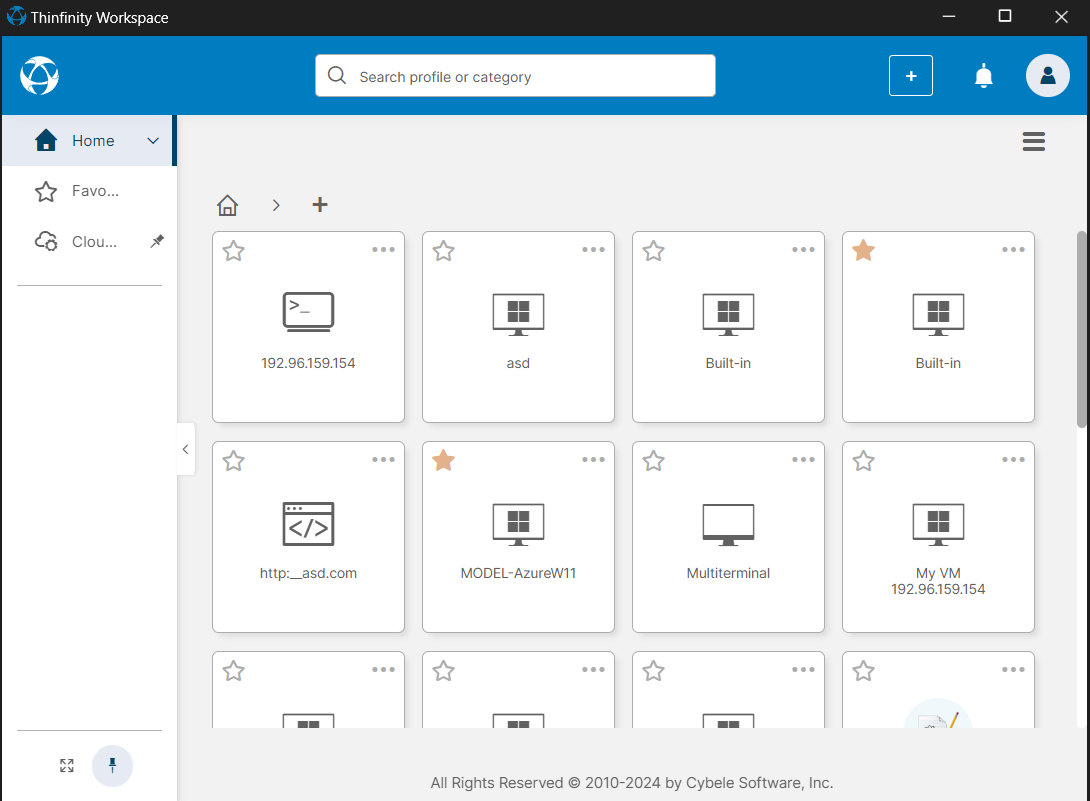The image size is (1090, 801).
Task: Favorite the terminal profile 192.96.159.154
Action: click(x=234, y=251)
